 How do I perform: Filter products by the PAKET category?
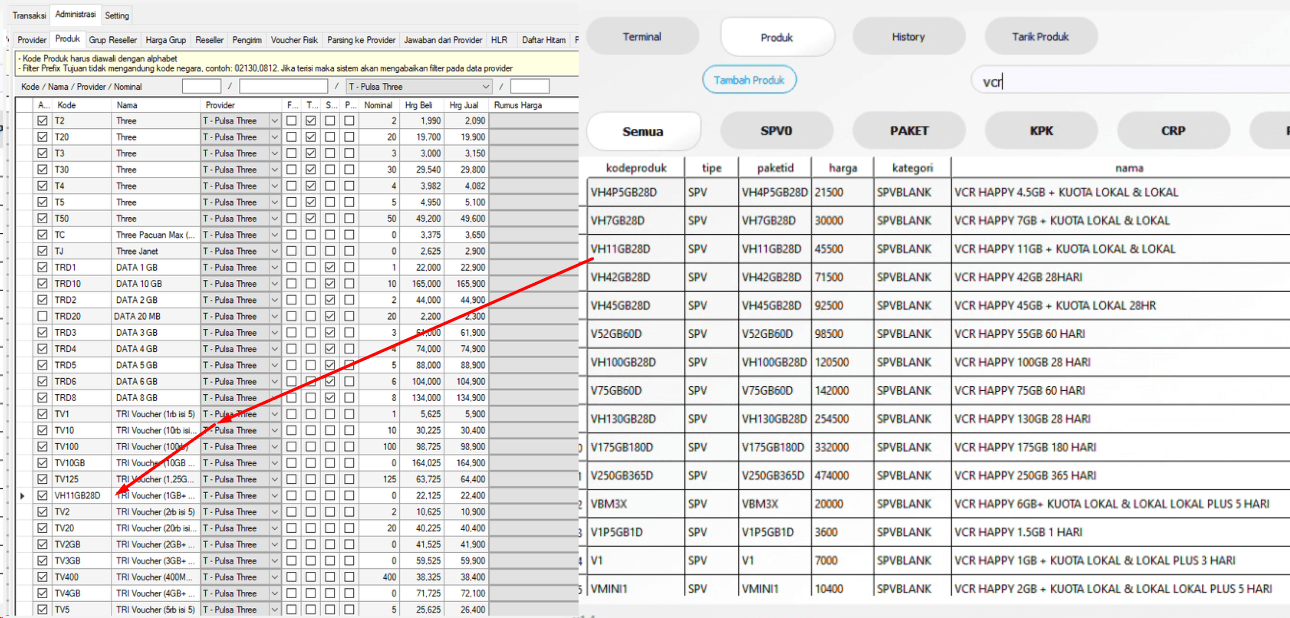(x=909, y=131)
